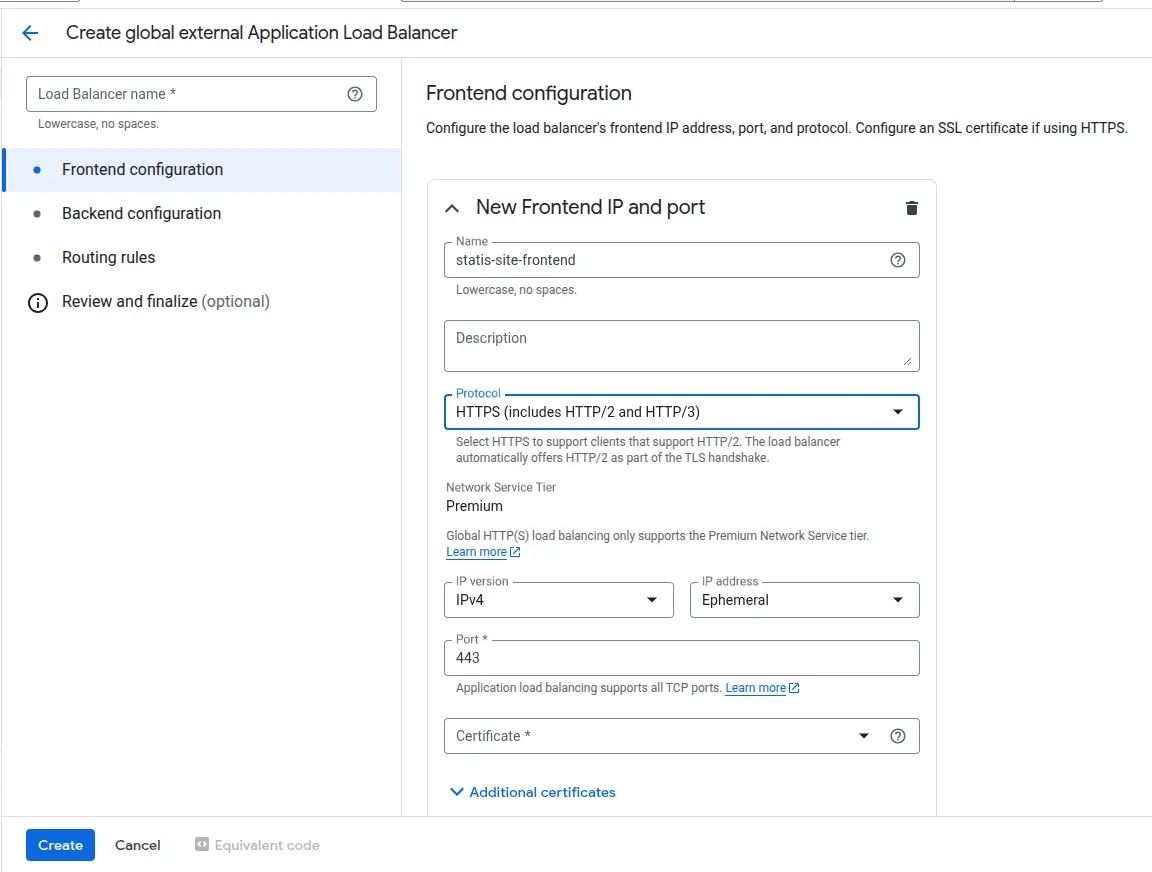Image resolution: width=1152 pixels, height=872 pixels.
Task: Delete the New Frontend IP and port entry
Action: click(911, 208)
